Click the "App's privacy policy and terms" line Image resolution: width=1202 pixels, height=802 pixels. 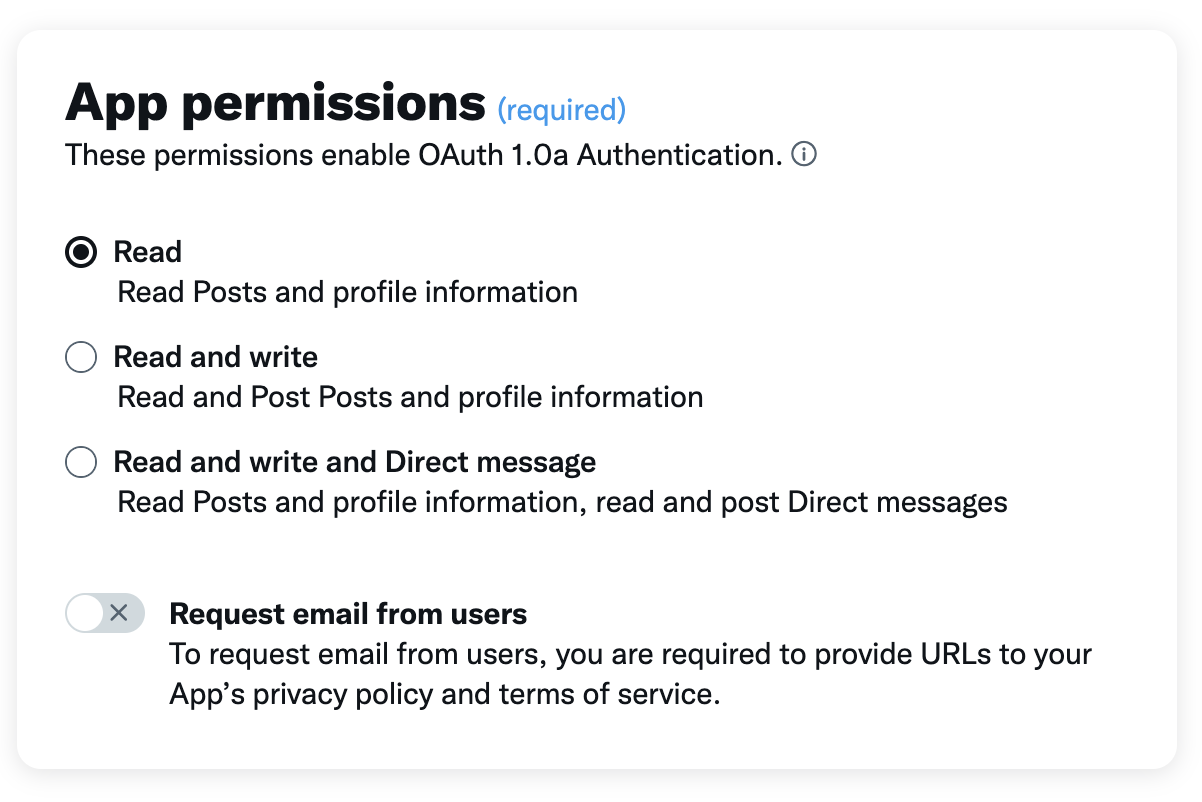444,694
